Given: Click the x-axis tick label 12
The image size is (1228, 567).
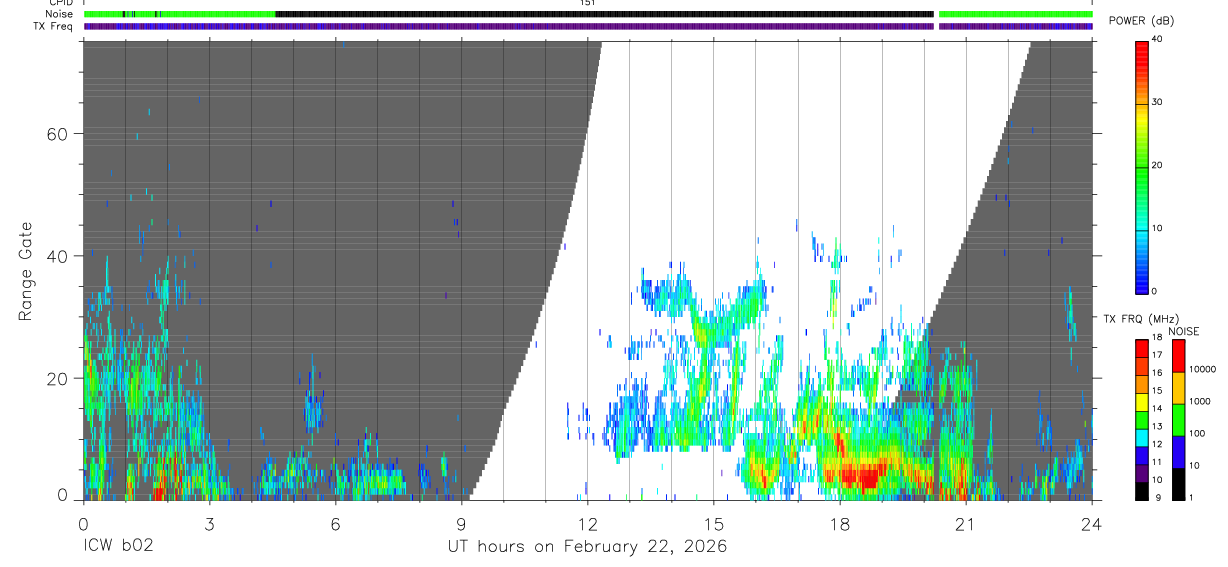Looking at the screenshot, I should (587, 523).
